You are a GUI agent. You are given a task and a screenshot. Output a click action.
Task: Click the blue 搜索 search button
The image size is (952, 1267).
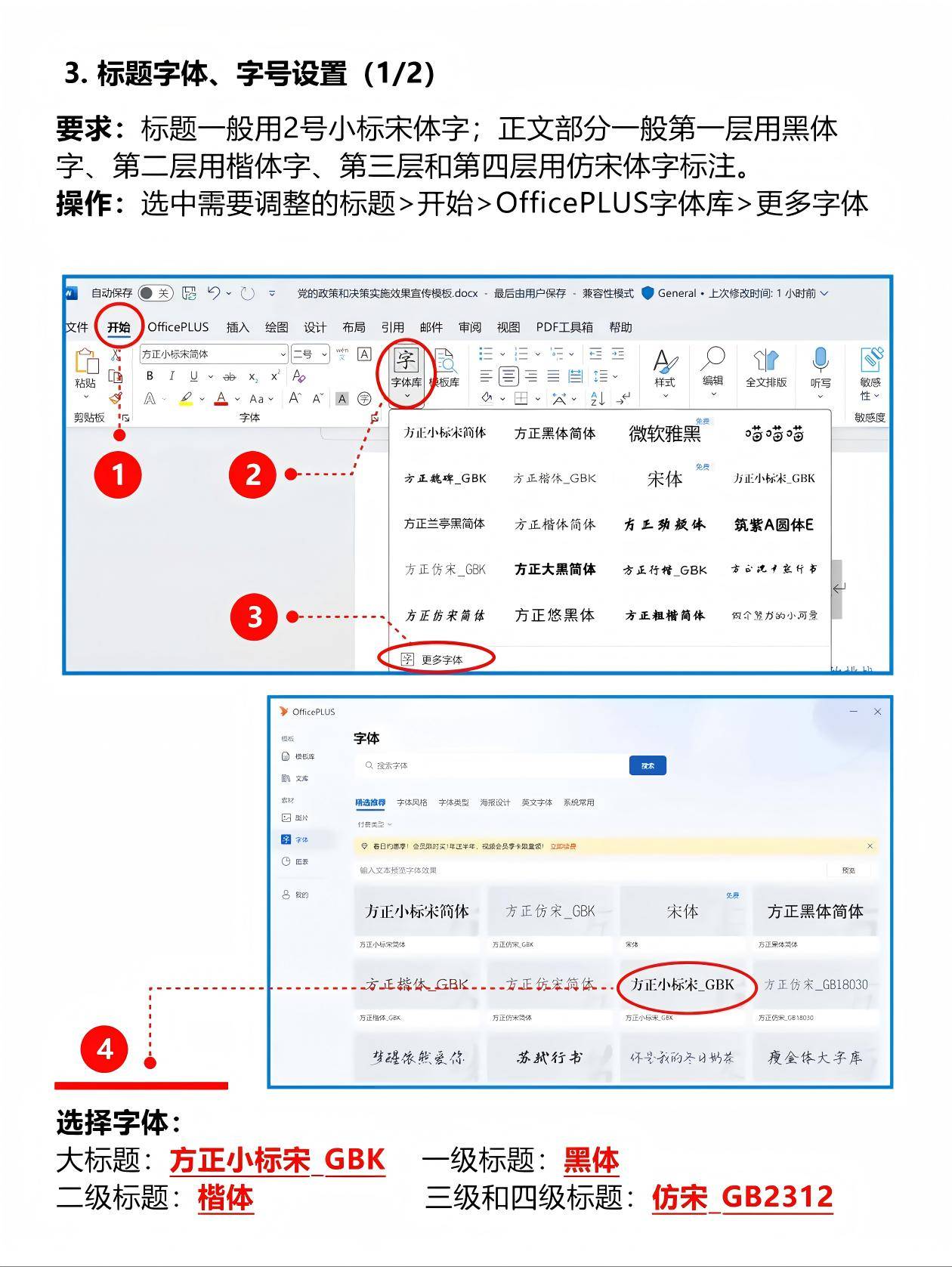click(x=648, y=765)
